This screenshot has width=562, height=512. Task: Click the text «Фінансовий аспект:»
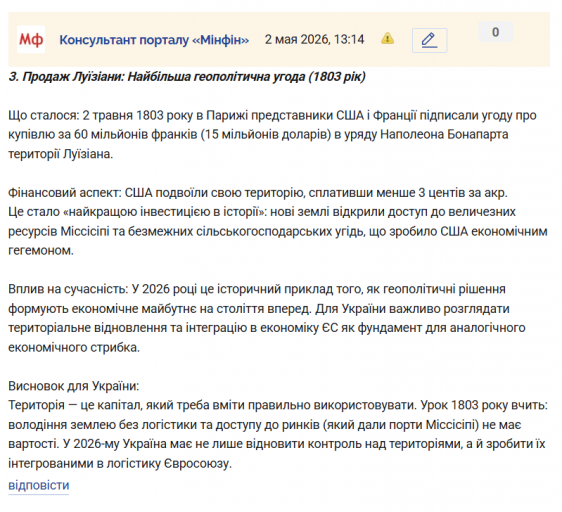click(65, 193)
